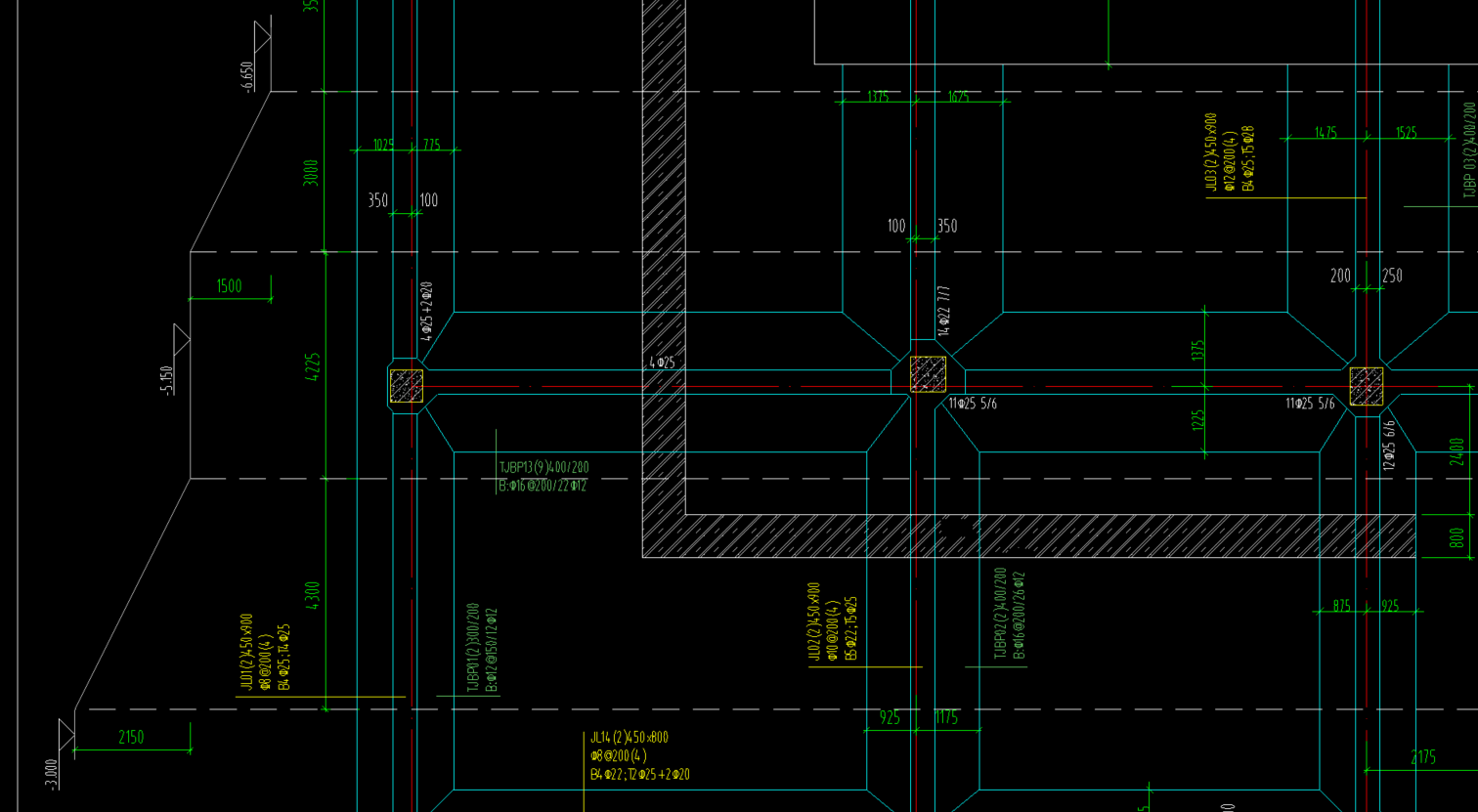This screenshot has width=1478, height=812.
Task: Select the 1175 dimension text
Action: (x=946, y=718)
